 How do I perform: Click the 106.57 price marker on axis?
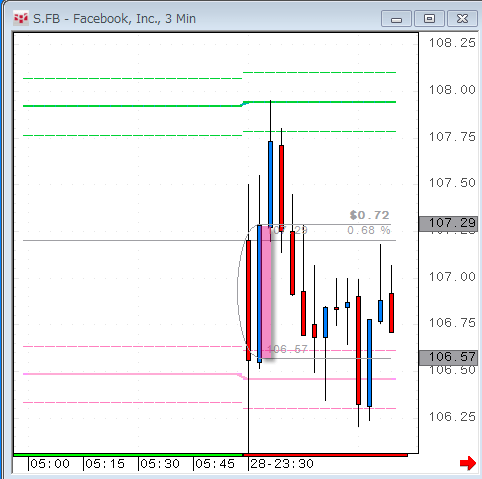coord(448,357)
